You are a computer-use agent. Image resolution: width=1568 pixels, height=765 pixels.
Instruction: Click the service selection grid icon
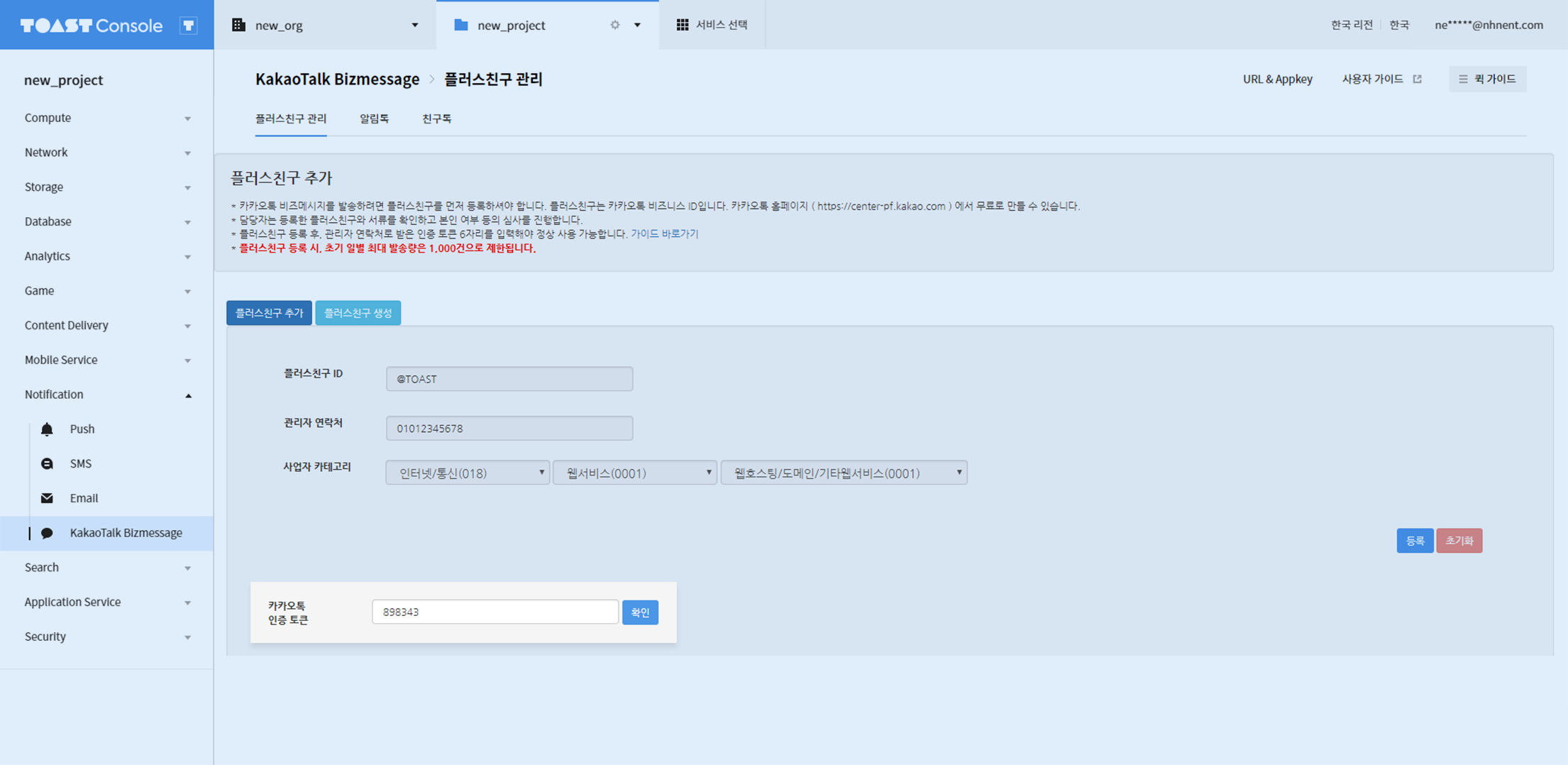coord(683,25)
